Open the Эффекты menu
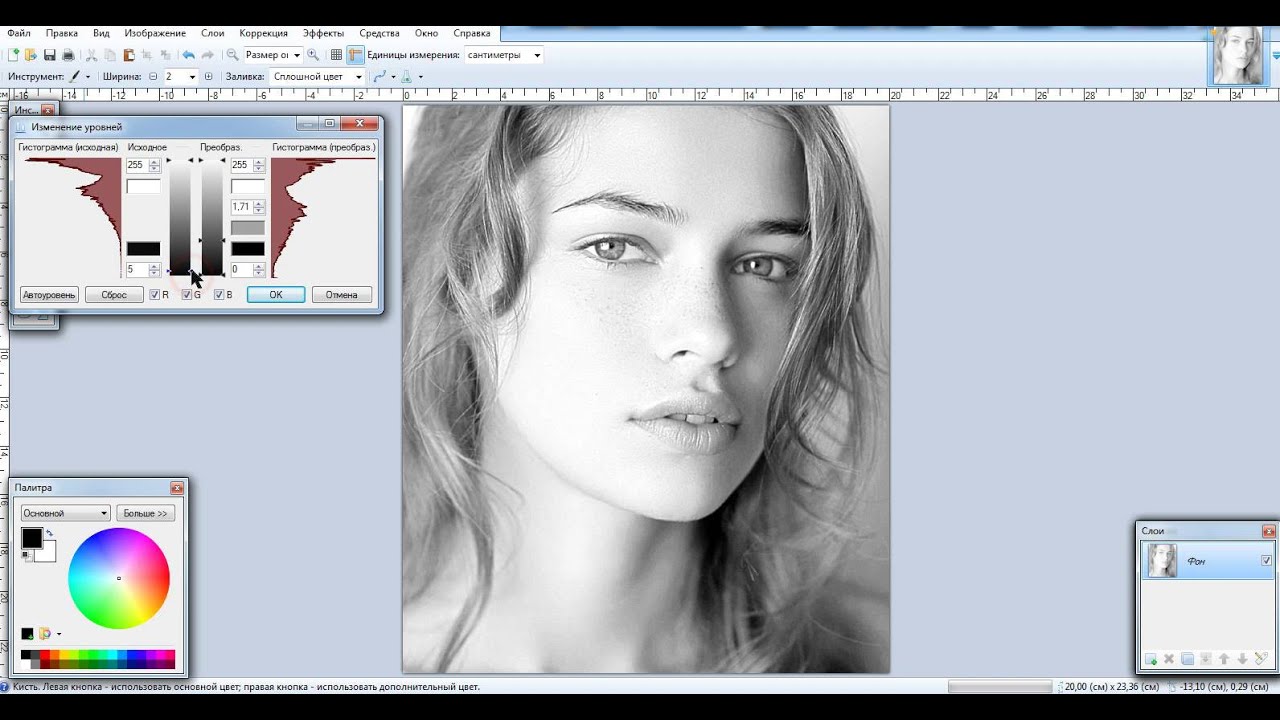This screenshot has height=720, width=1280. [323, 33]
